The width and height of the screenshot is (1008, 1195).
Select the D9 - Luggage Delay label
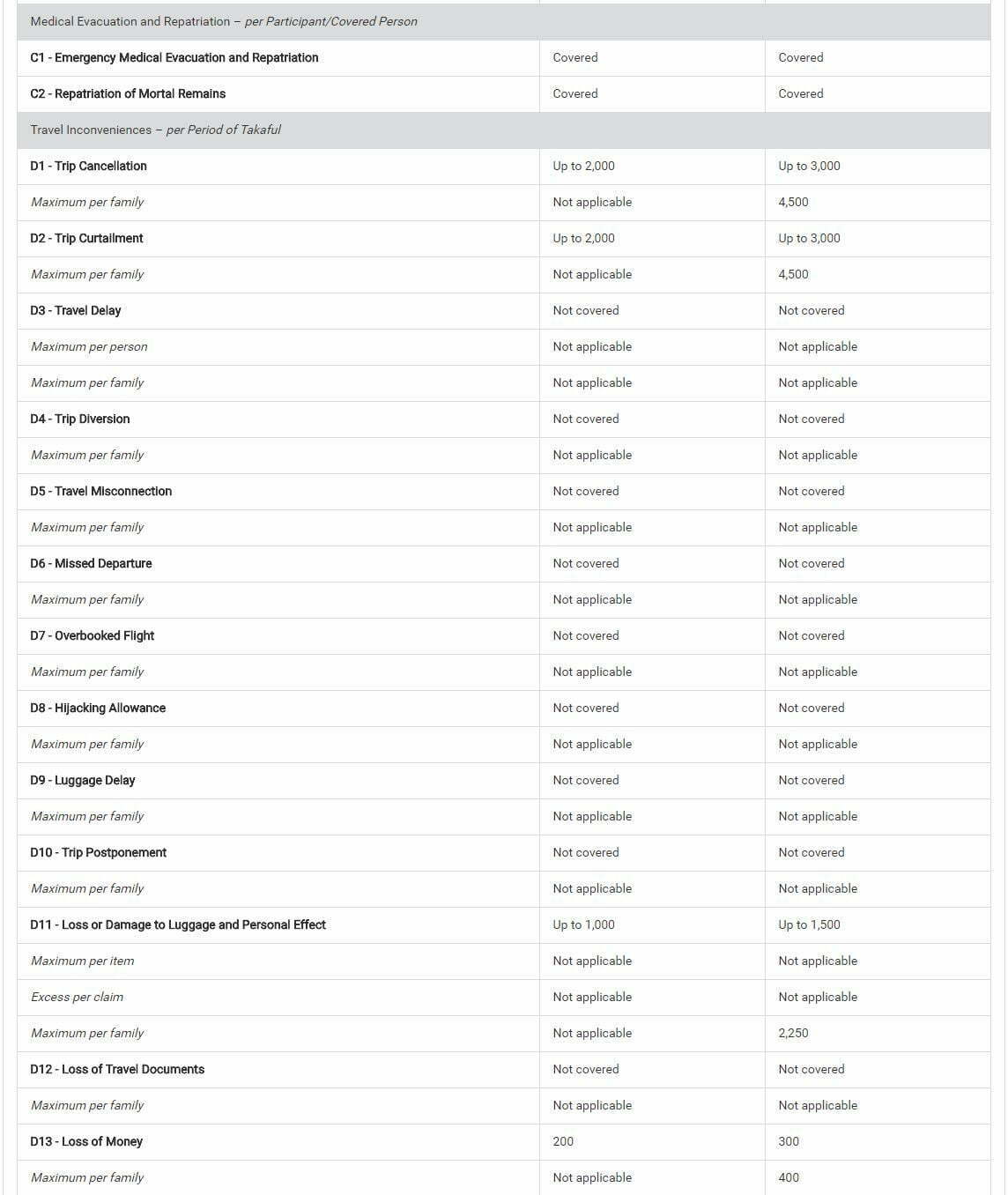pyautogui.click(x=83, y=780)
